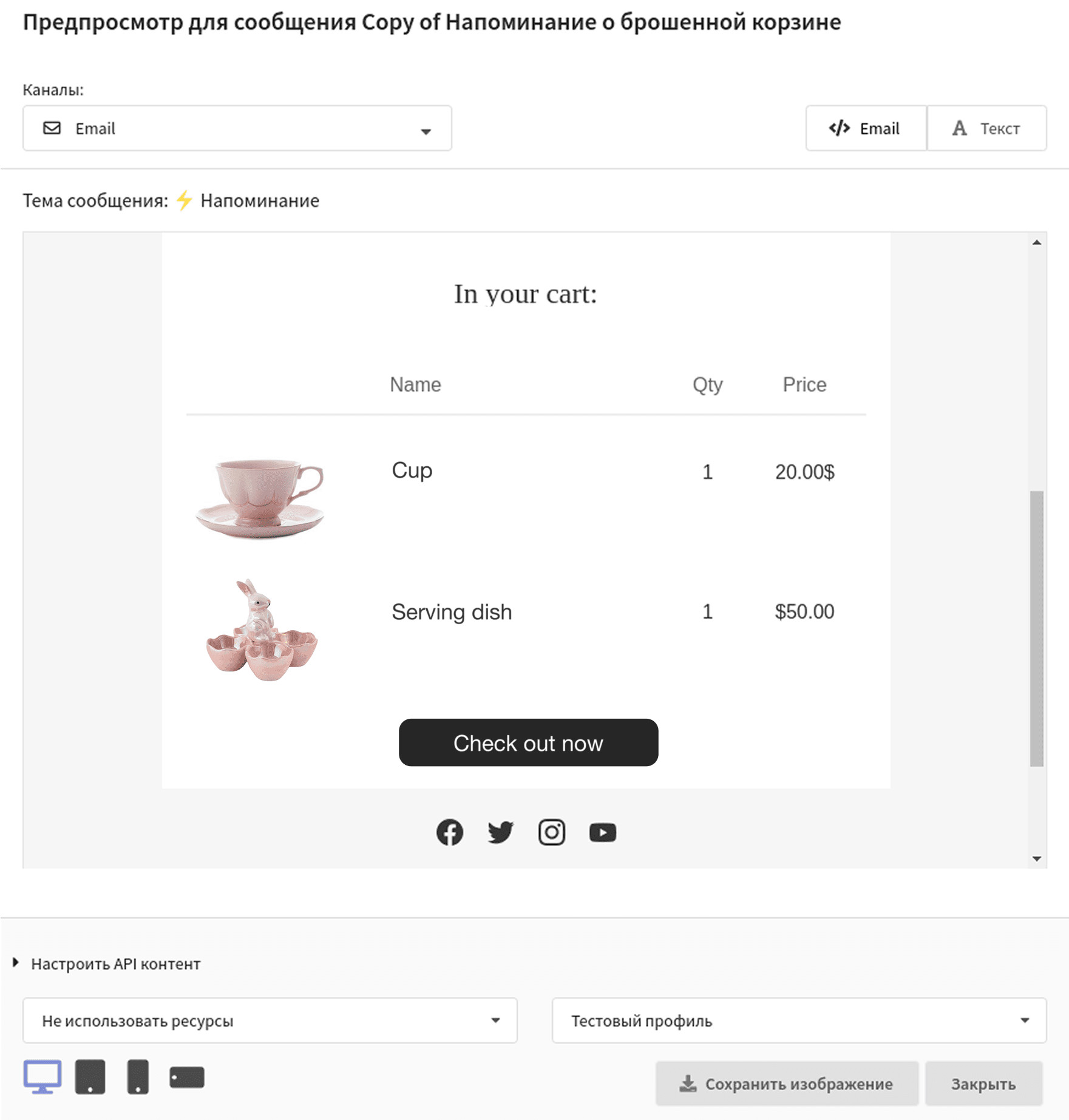Viewport: 1069px width, 1120px height.
Task: Open the Тестовый профиль dropdown
Action: pos(799,1021)
